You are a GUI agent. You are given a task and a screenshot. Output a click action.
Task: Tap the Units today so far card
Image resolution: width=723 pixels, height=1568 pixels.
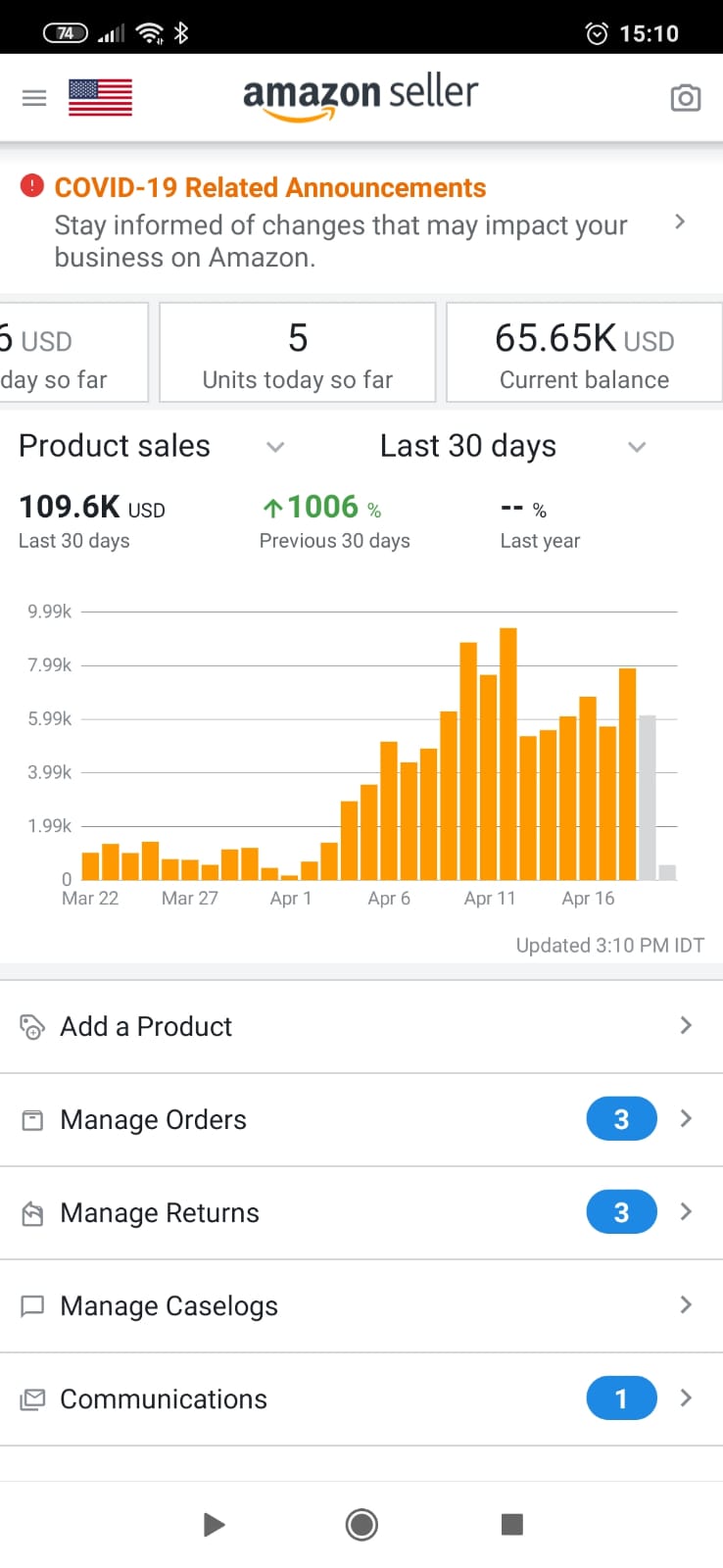297,353
